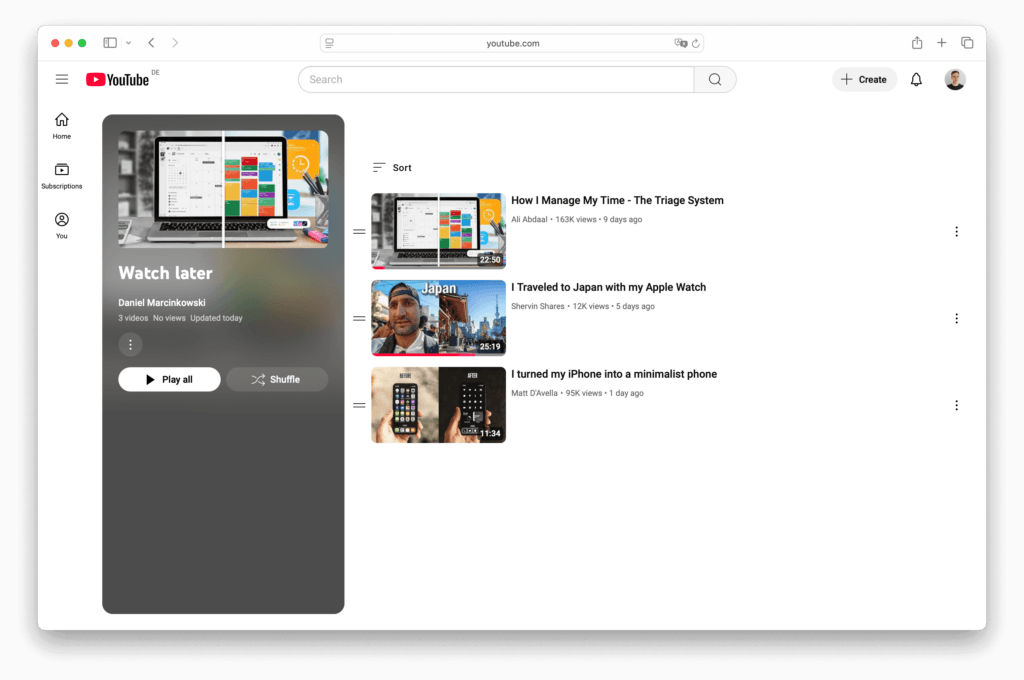The image size is (1024, 680).
Task: Open the You section in sidebar
Action: (61, 226)
